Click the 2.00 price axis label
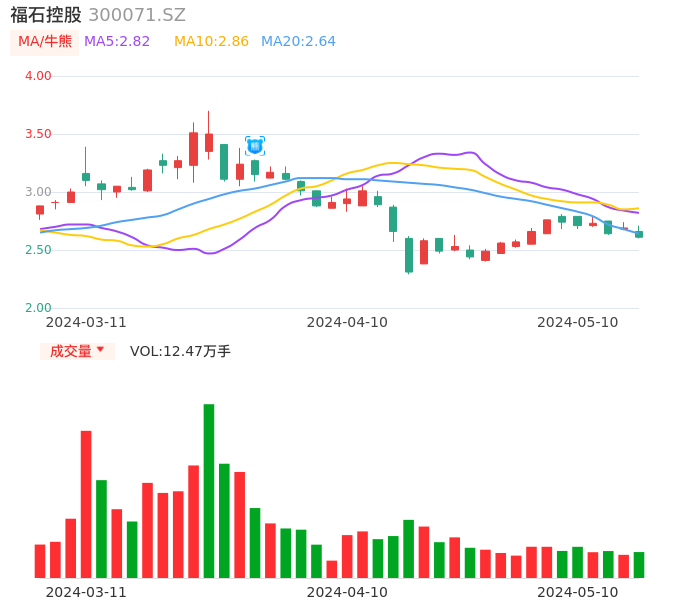This screenshot has width=686, height=606. (x=38, y=308)
